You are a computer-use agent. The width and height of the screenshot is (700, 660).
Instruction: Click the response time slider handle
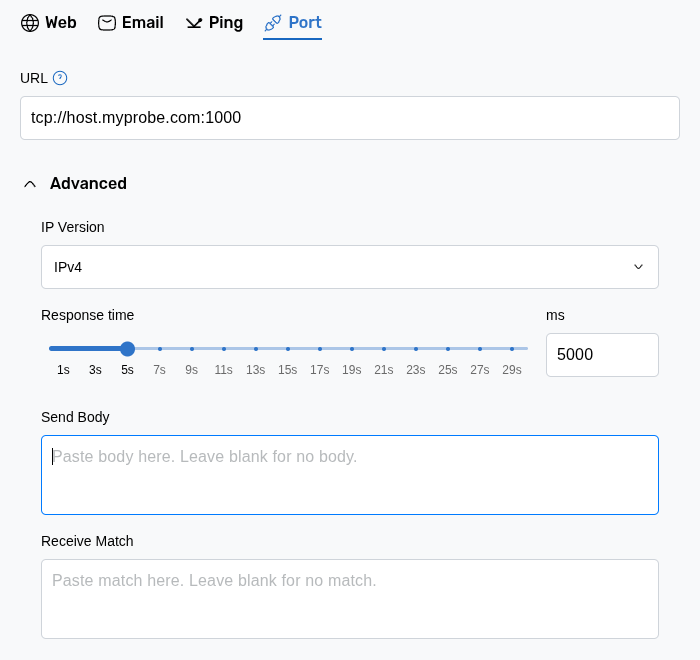pos(127,349)
